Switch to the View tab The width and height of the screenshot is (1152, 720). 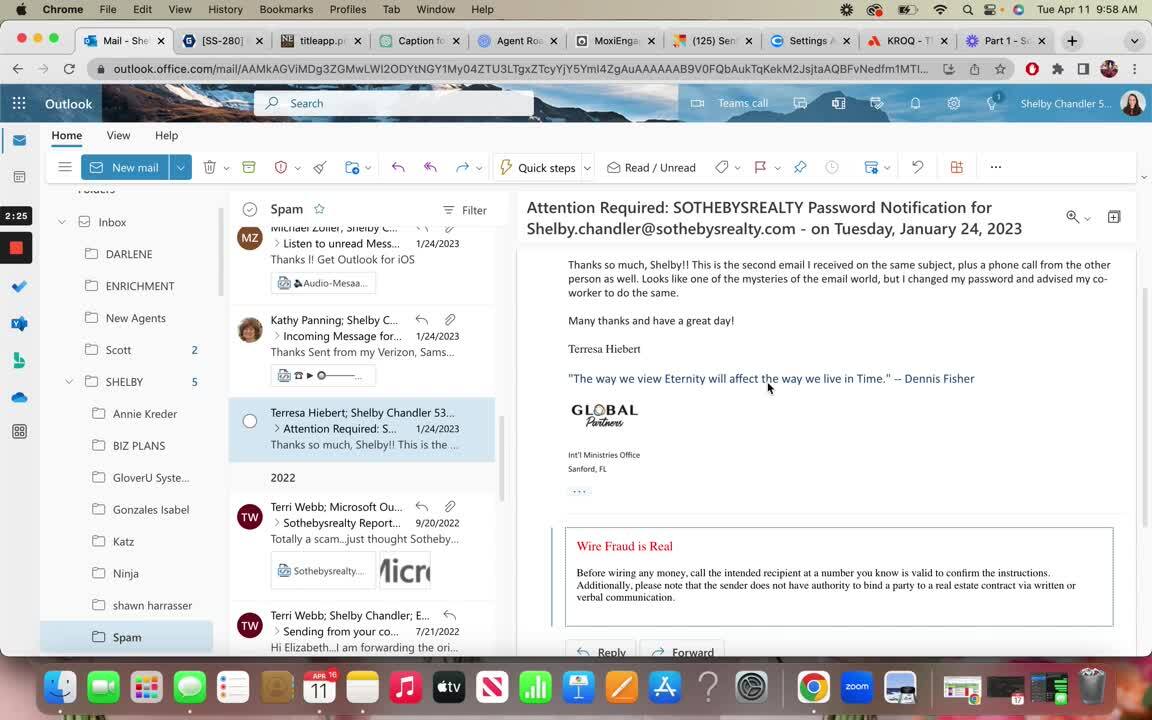(x=118, y=135)
